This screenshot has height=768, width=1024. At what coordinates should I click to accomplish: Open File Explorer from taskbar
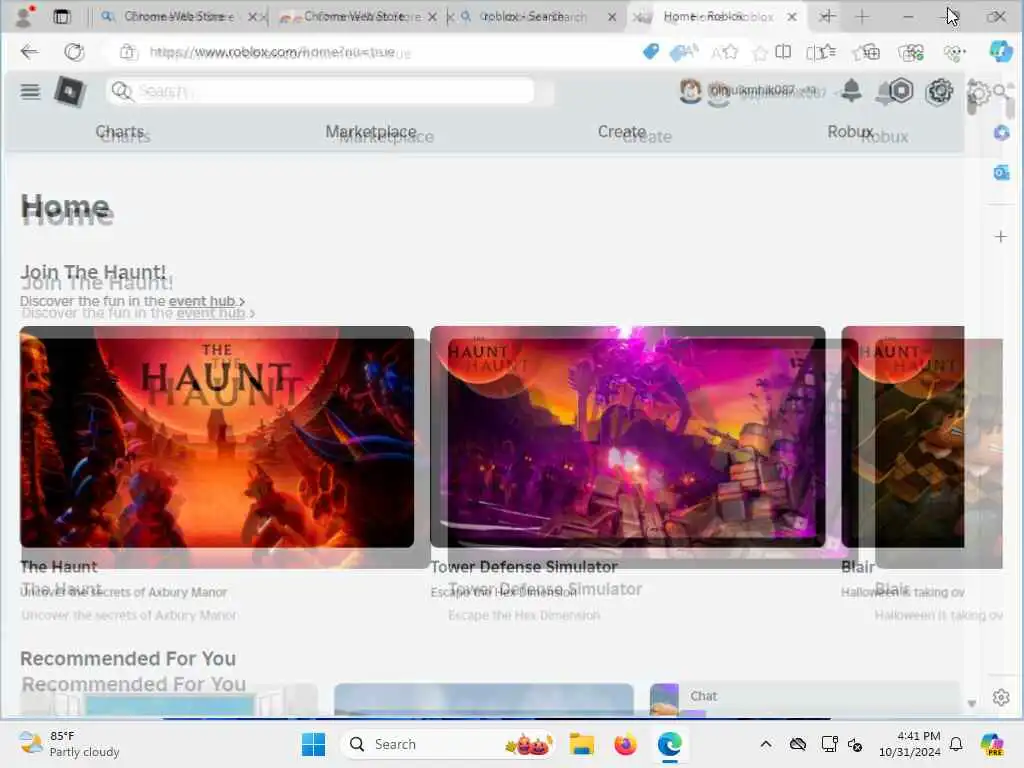click(581, 744)
